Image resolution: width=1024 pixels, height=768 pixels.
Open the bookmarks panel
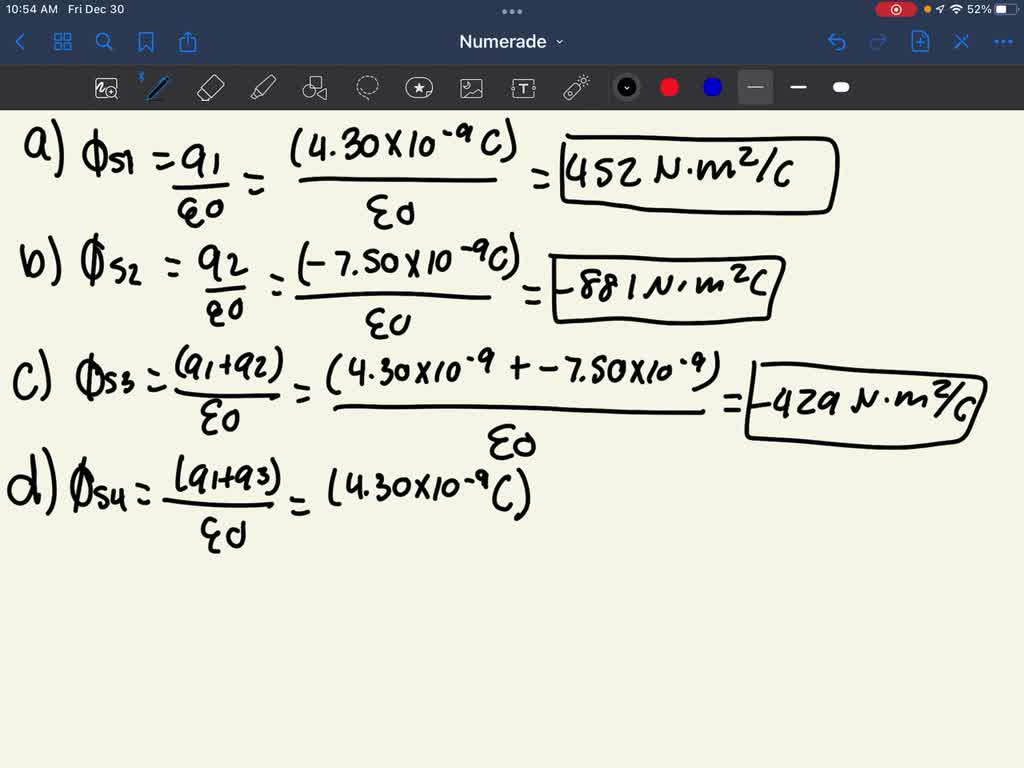147,41
